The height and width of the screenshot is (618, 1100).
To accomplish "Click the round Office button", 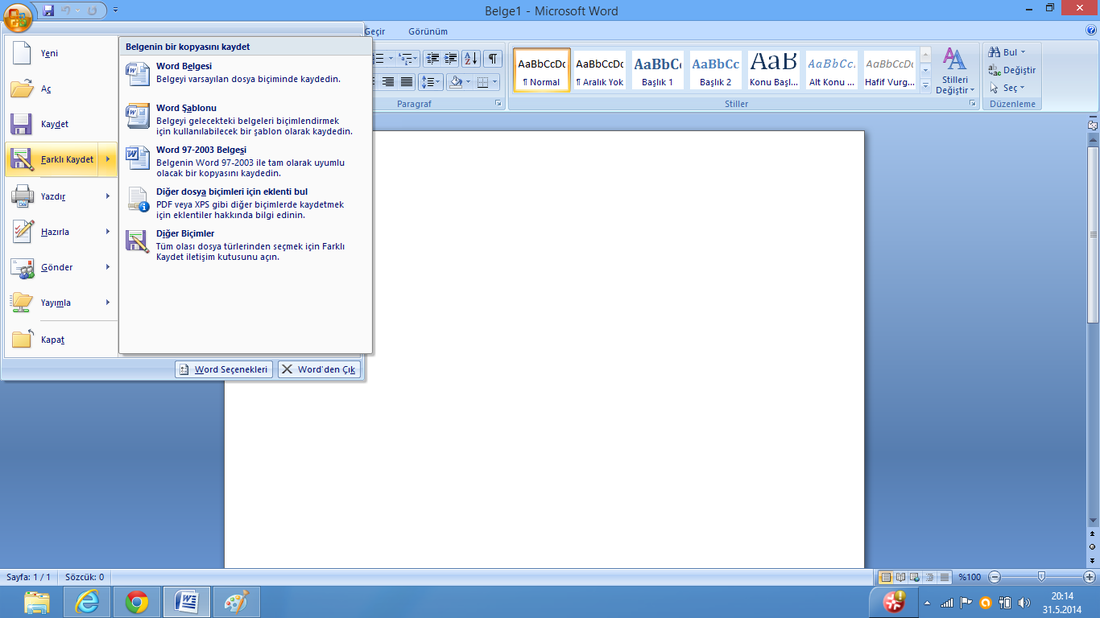I will [x=18, y=17].
